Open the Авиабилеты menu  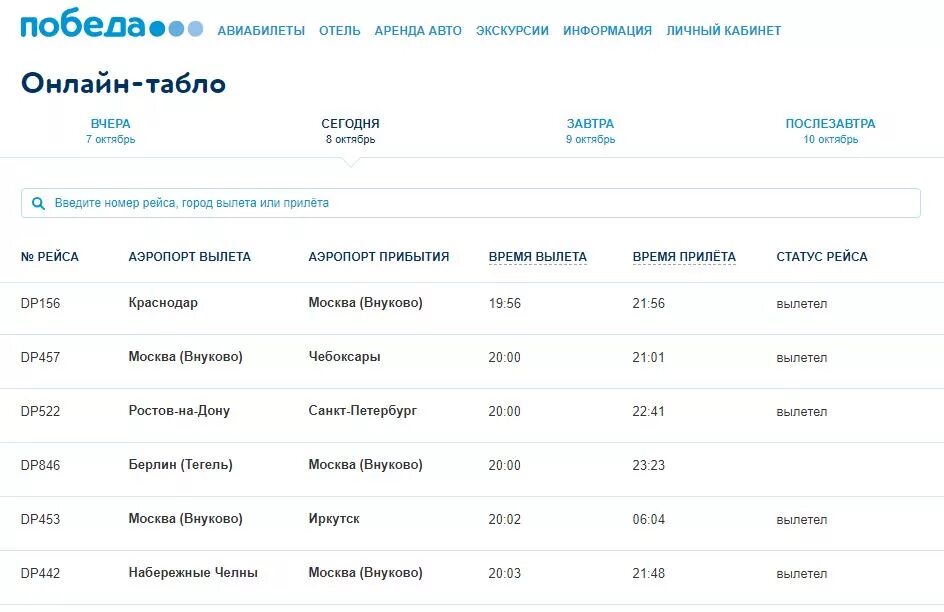pyautogui.click(x=261, y=31)
